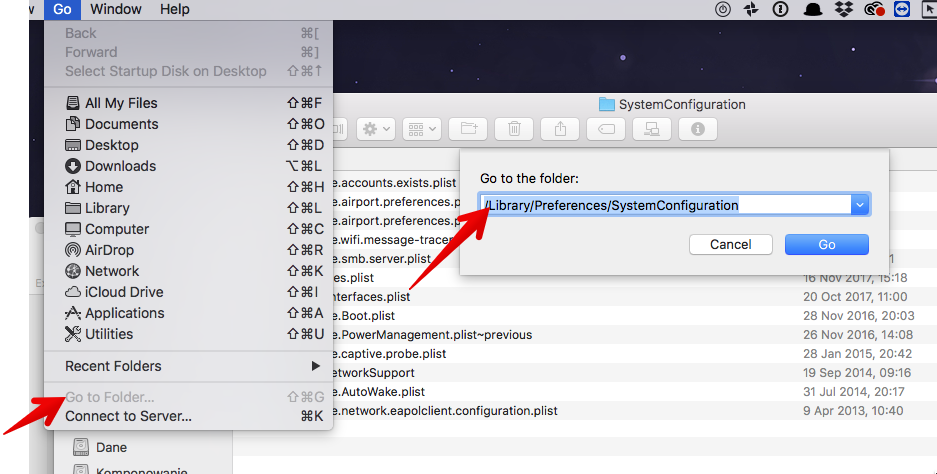Choose Computer from the Go menu

coord(188,228)
